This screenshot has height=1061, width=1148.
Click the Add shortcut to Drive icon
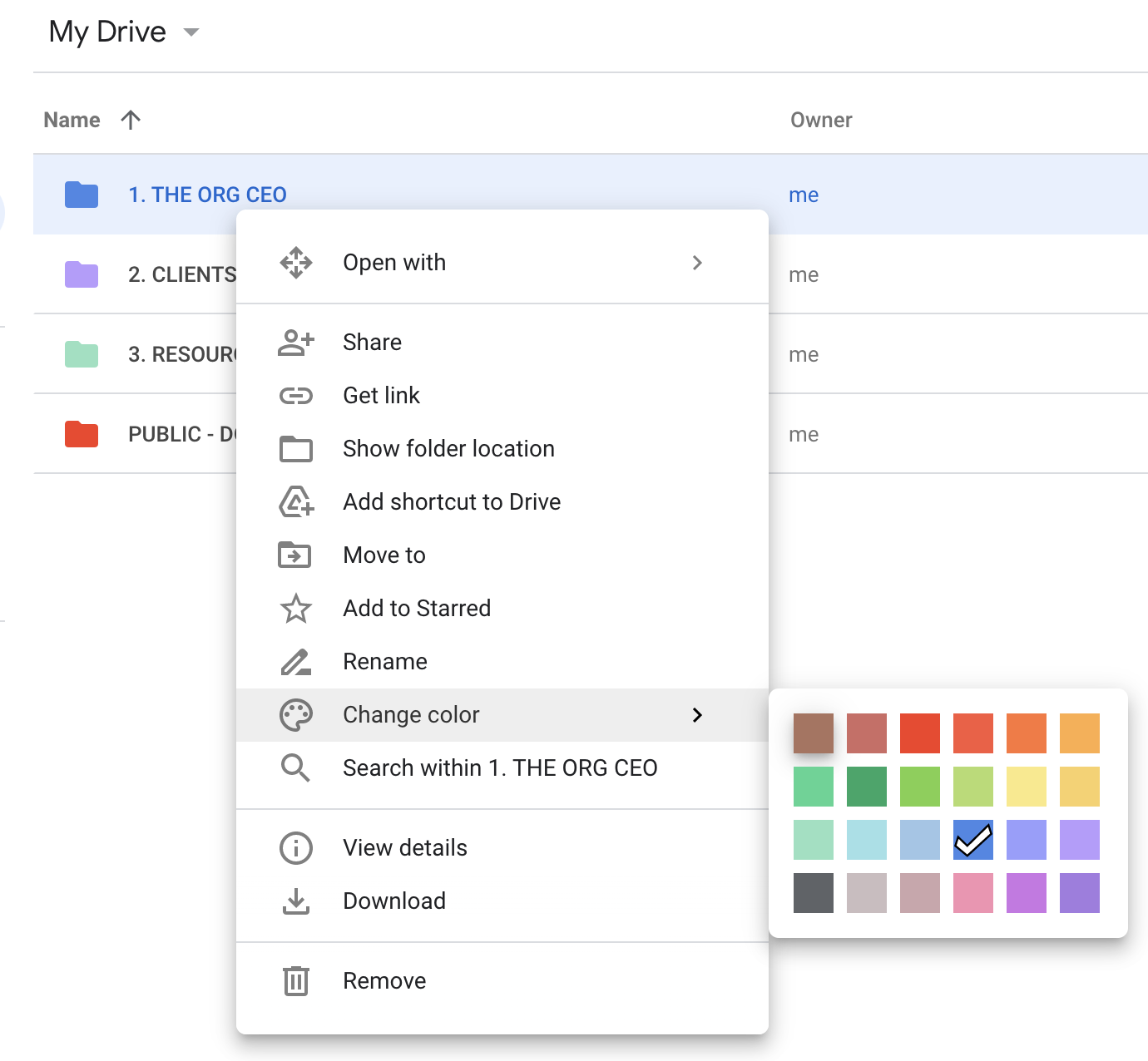(296, 501)
